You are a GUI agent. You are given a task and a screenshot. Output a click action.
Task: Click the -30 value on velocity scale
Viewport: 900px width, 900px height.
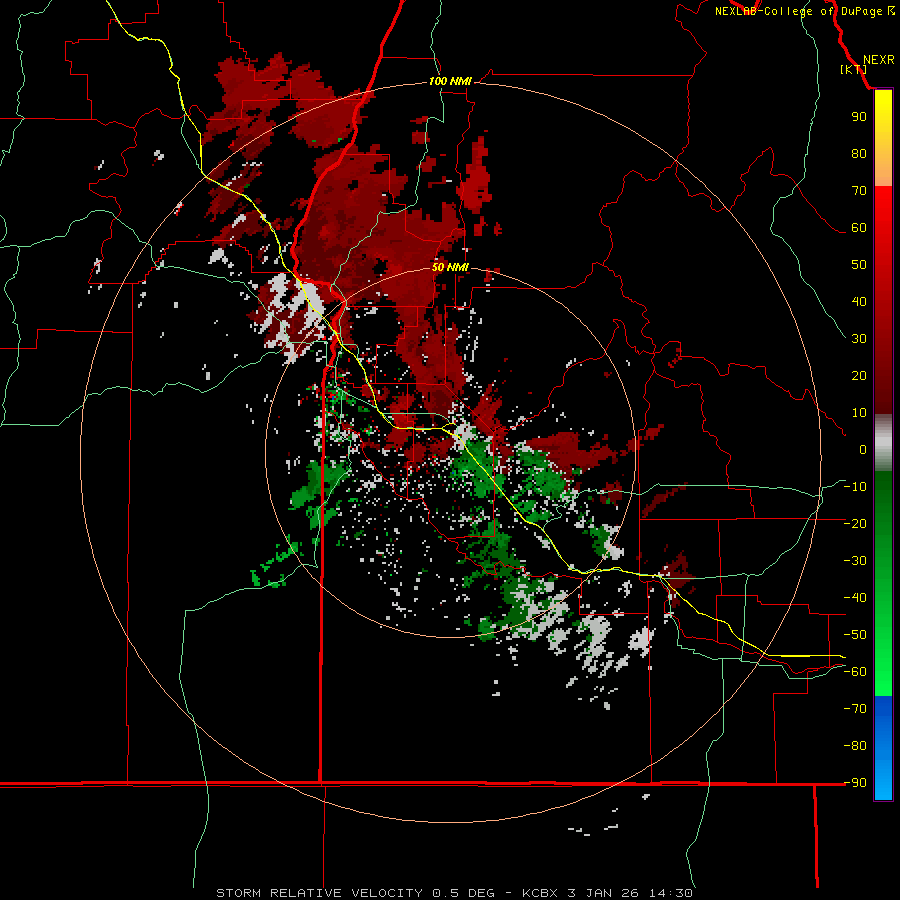pos(855,561)
